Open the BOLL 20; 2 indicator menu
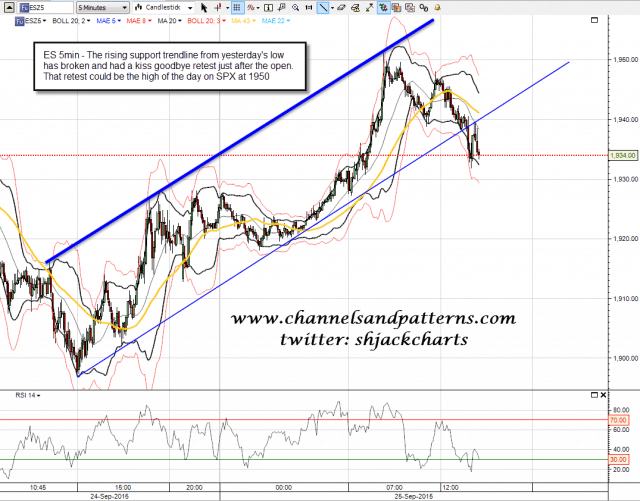This screenshot has width=640, height=501. coord(71,20)
